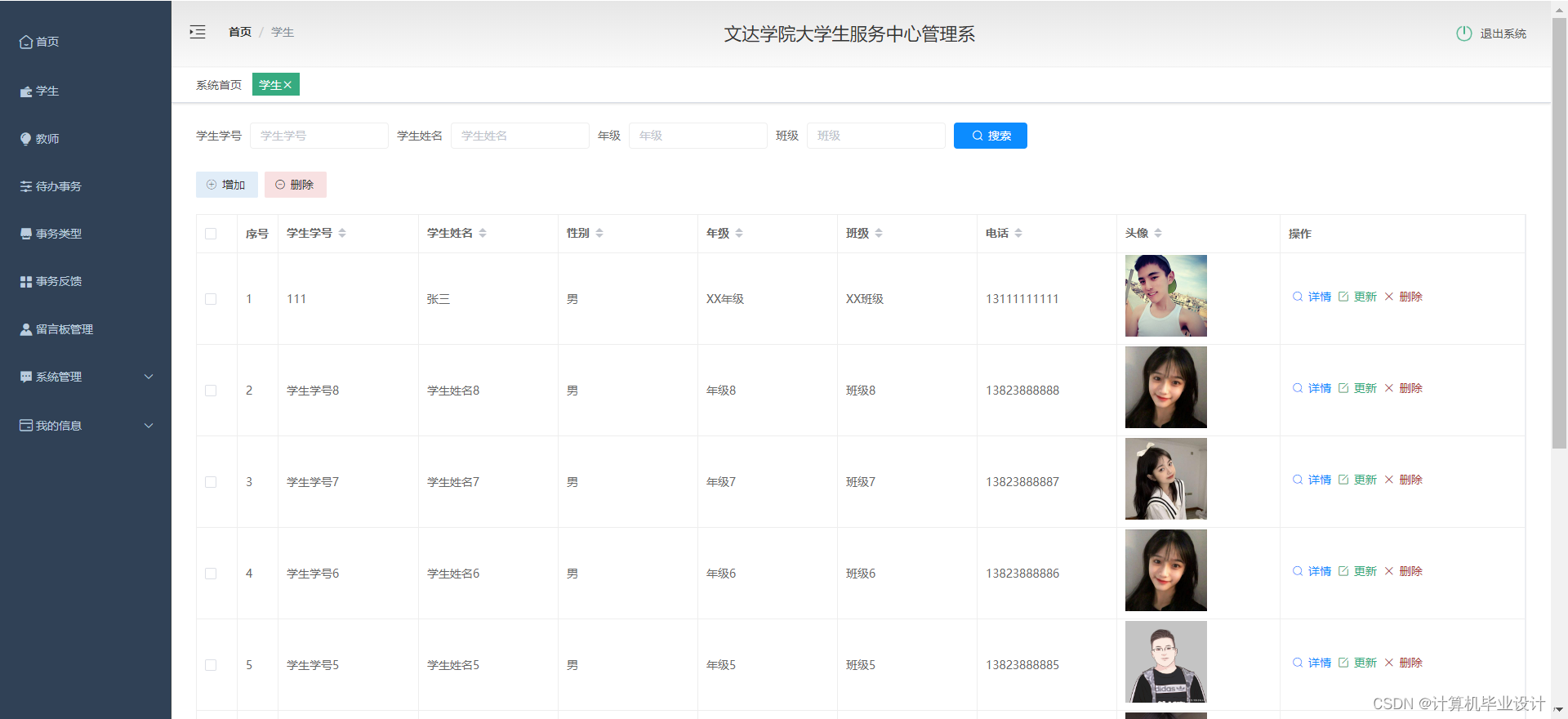This screenshot has height=719, width=1568.
Task: Open 张三's avatar photo thumbnail
Action: pos(1166,296)
